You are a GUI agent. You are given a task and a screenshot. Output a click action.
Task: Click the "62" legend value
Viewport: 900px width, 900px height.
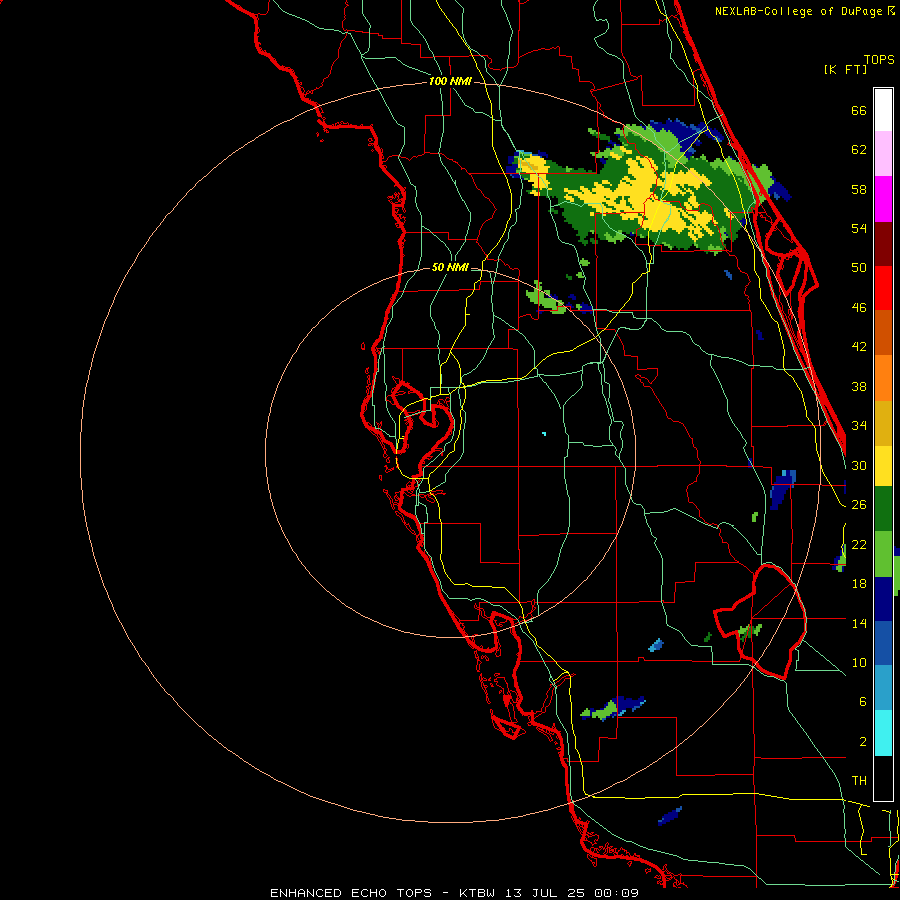(859, 150)
